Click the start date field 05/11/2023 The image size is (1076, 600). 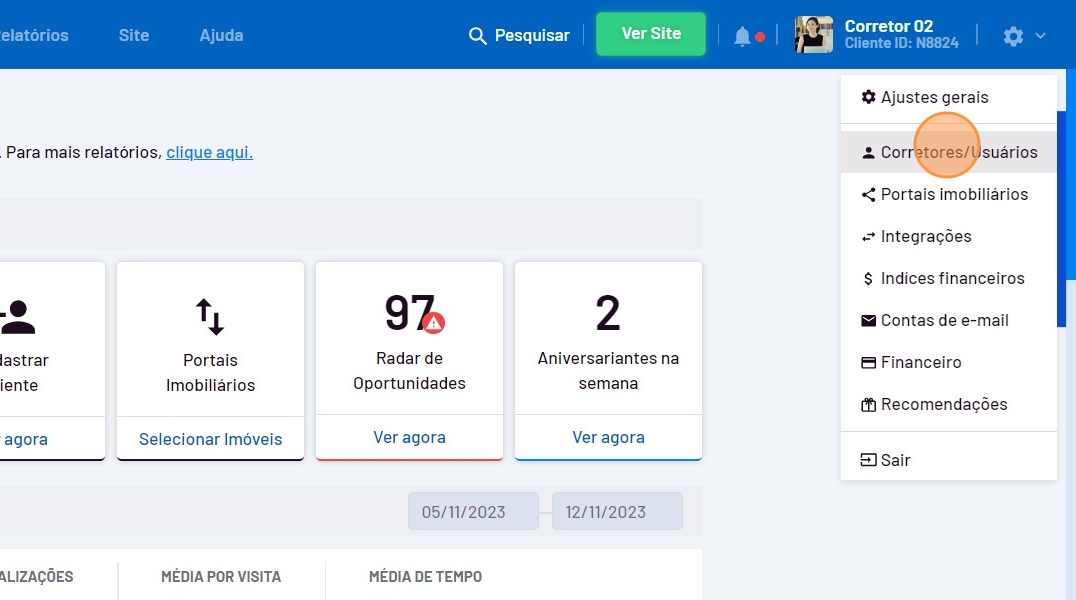473,512
